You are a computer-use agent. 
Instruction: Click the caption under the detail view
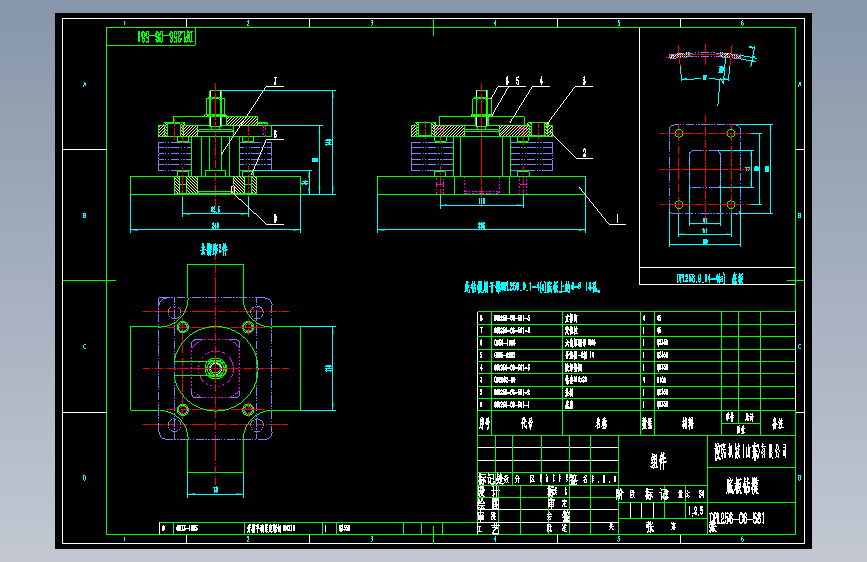[x=709, y=278]
